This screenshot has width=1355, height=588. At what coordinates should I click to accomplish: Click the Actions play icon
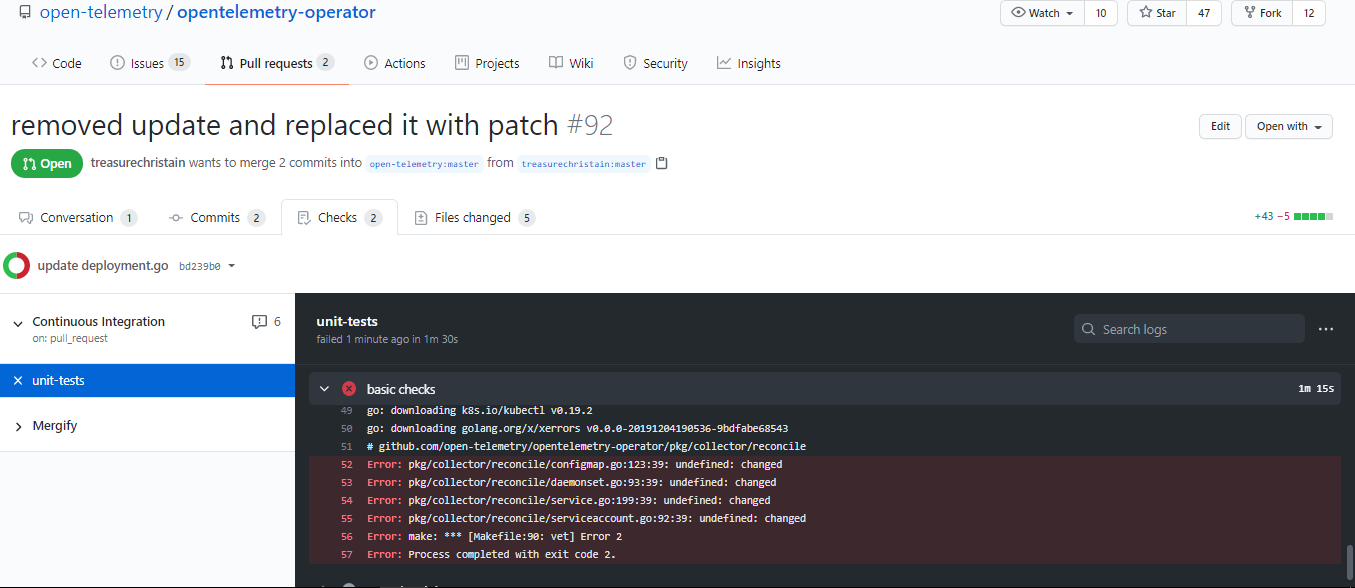click(x=371, y=63)
